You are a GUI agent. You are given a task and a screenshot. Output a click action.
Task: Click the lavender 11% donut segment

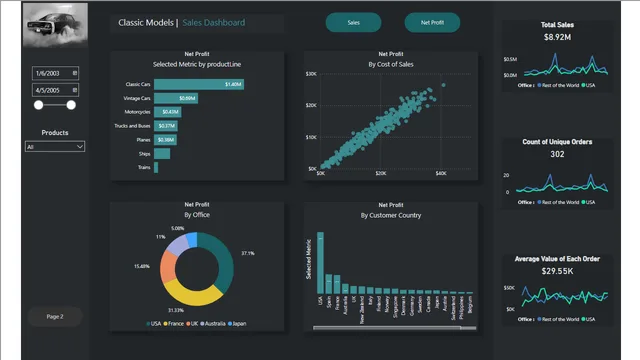[x=176, y=245]
